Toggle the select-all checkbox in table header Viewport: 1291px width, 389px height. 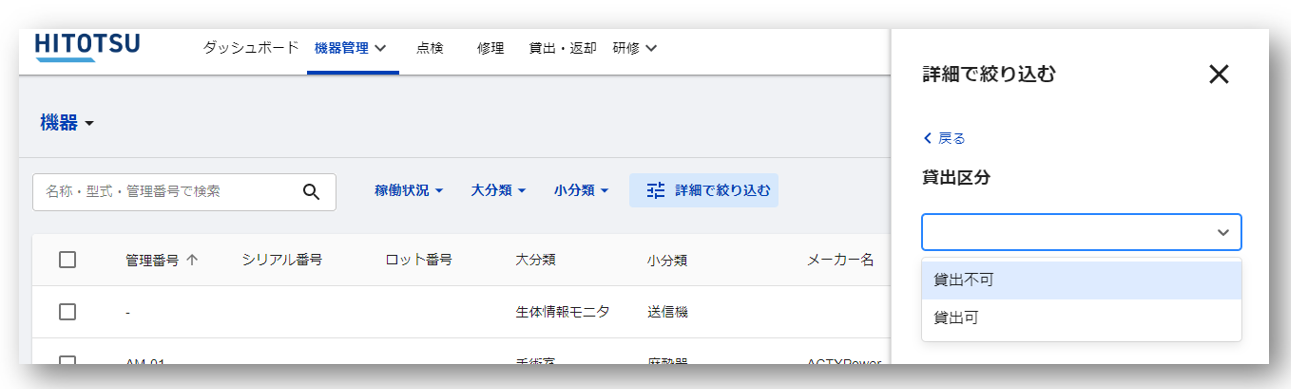click(x=67, y=260)
